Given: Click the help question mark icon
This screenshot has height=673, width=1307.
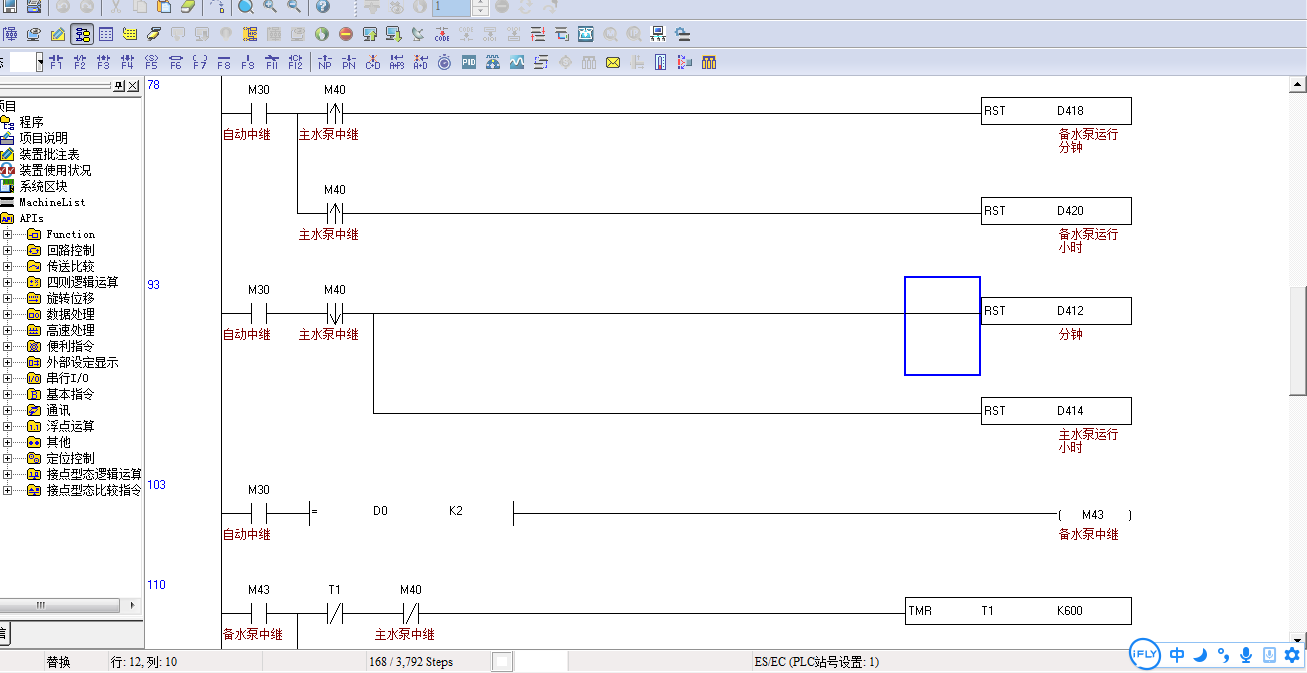Looking at the screenshot, I should pos(323,7).
